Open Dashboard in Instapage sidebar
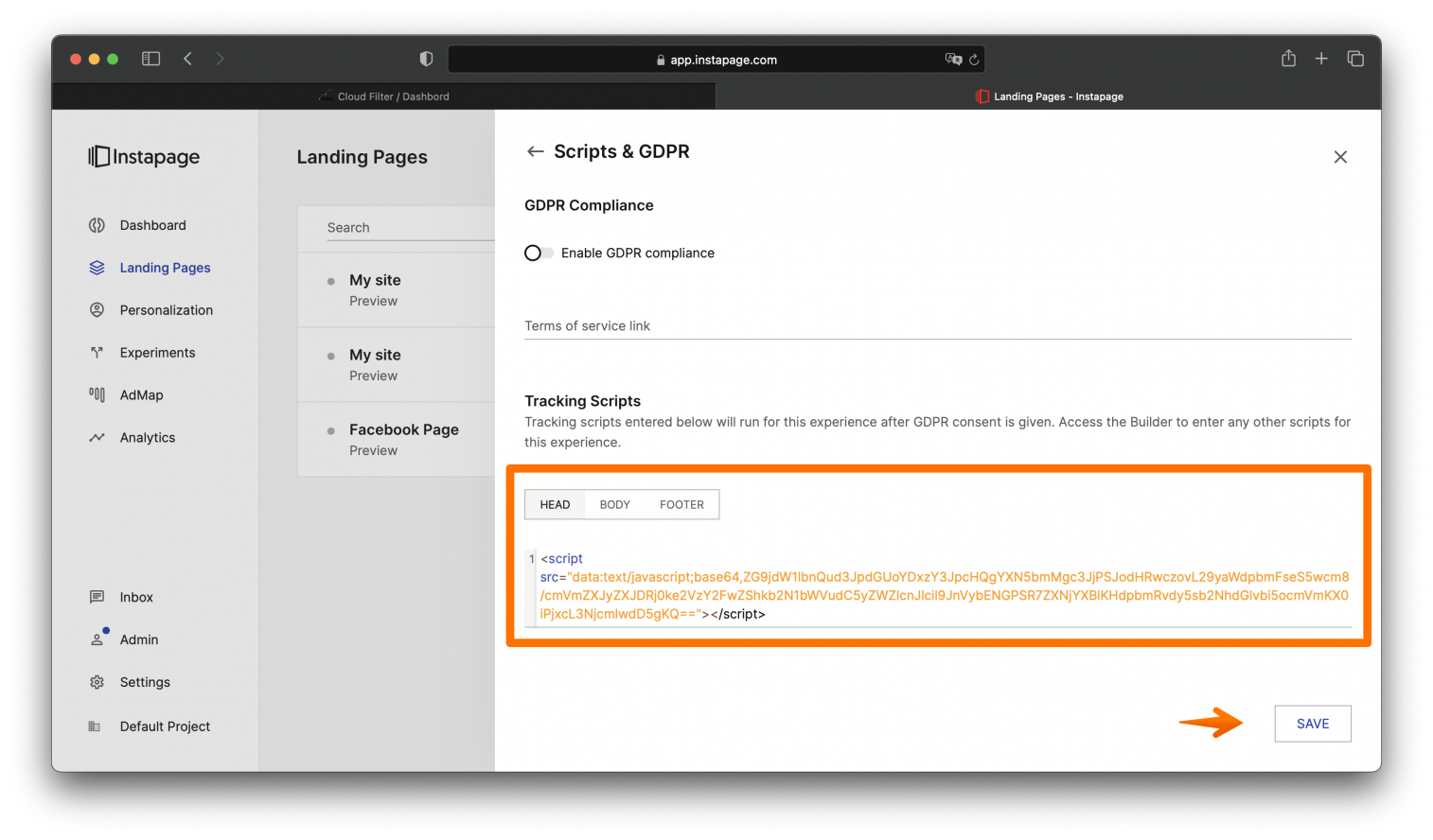1433x840 pixels. click(152, 225)
